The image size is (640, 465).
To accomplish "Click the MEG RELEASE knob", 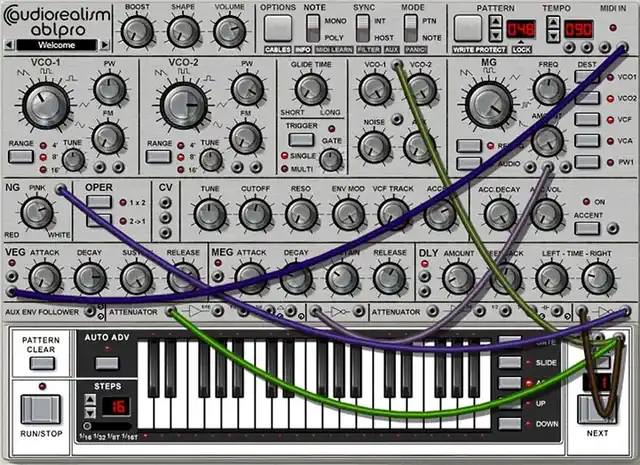I will click(x=389, y=278).
